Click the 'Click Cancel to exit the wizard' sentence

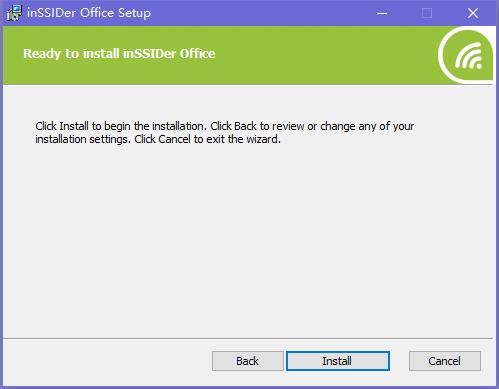[207, 139]
